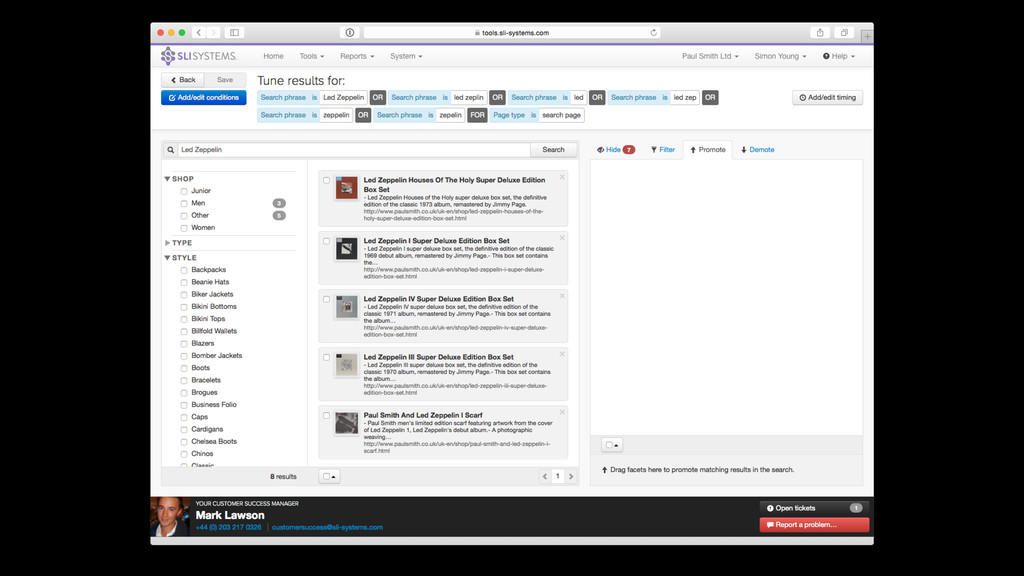The image size is (1024, 576).
Task: Open a new Safari tab
Action: tap(867, 37)
